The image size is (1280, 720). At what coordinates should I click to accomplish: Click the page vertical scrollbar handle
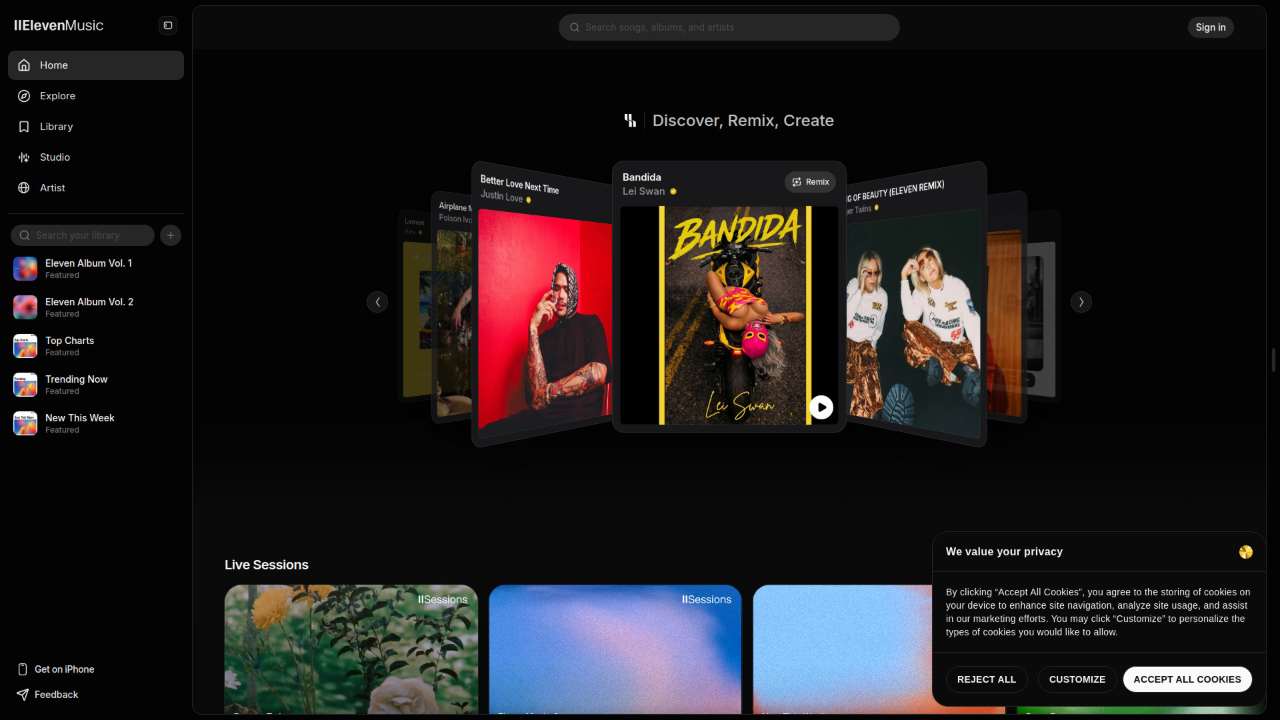coord(1274,360)
